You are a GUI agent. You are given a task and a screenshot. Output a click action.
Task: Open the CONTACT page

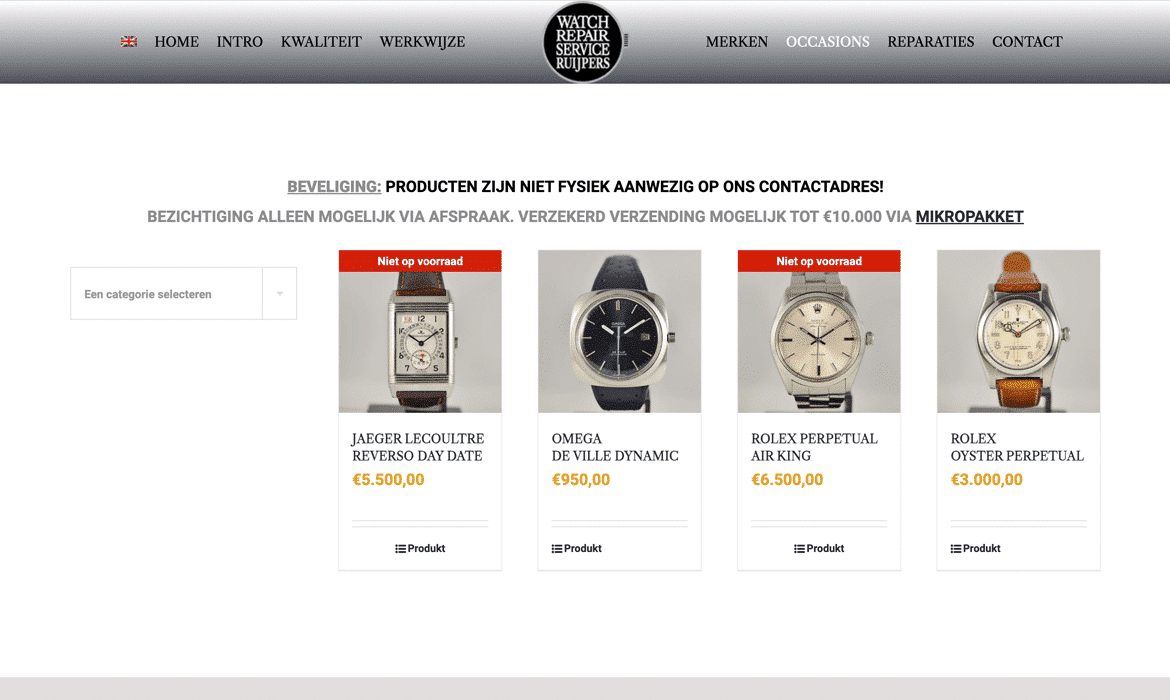(1027, 42)
